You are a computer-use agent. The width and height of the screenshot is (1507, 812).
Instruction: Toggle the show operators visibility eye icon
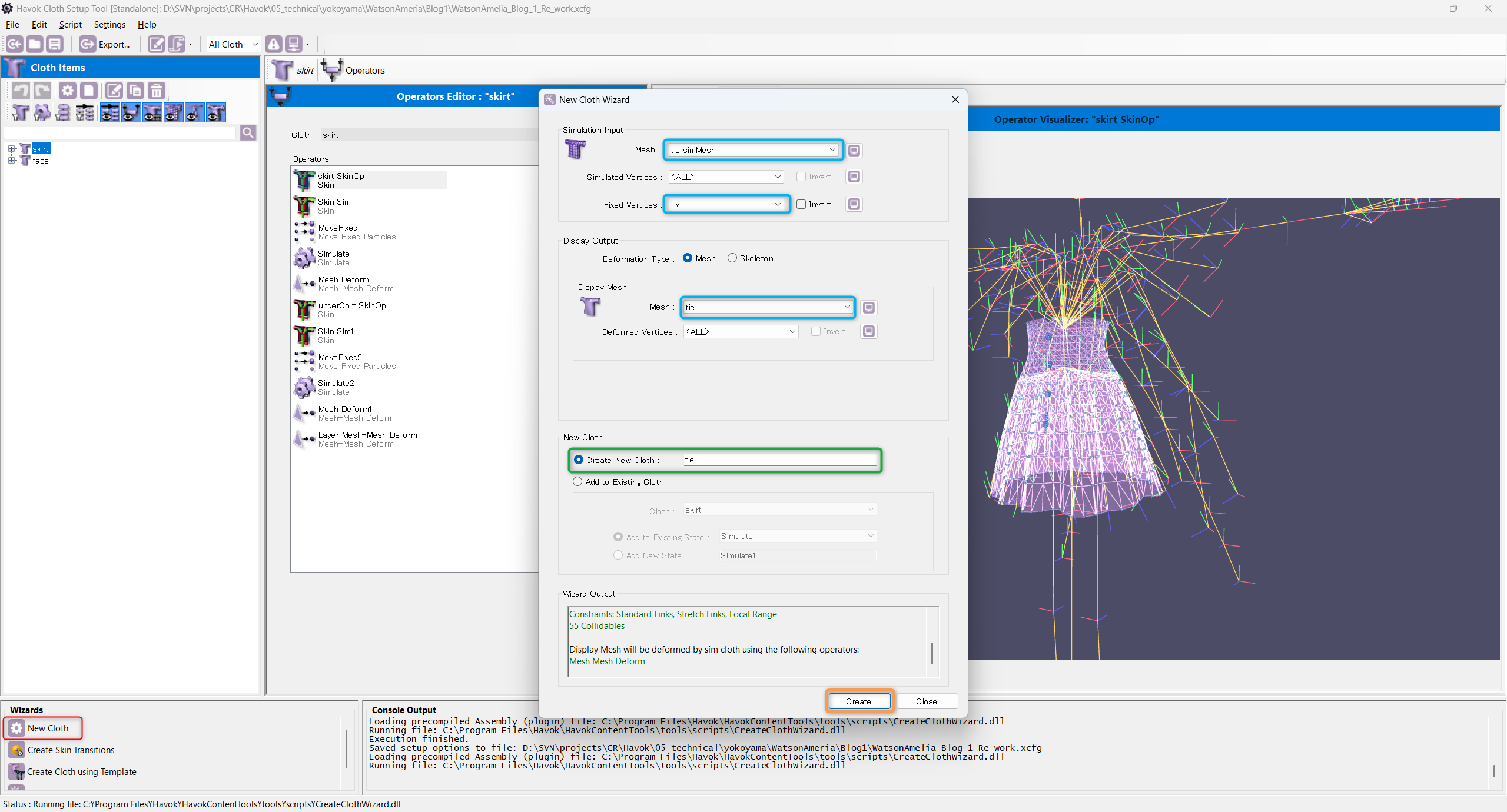(x=110, y=112)
